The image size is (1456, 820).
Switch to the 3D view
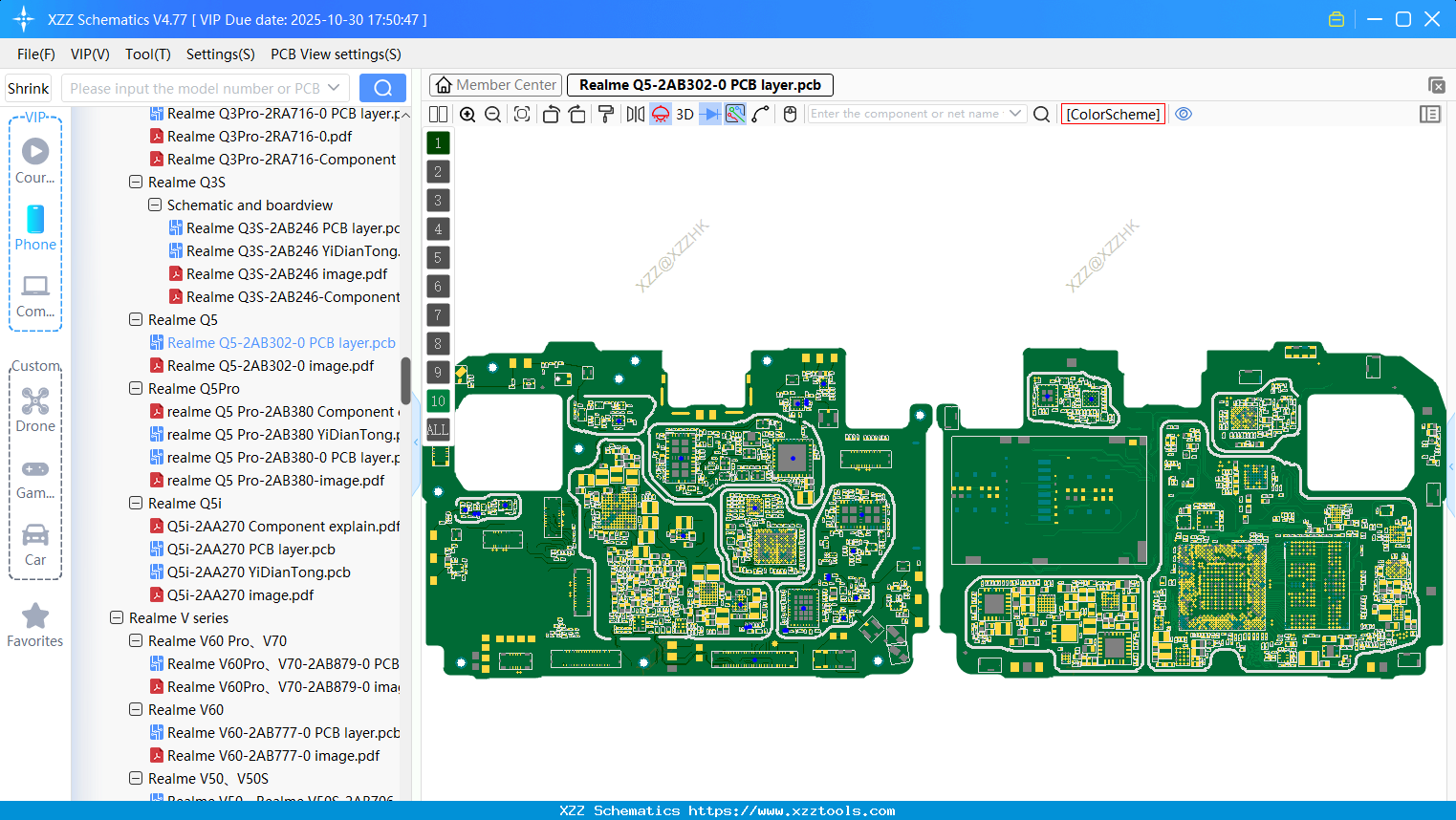click(685, 114)
